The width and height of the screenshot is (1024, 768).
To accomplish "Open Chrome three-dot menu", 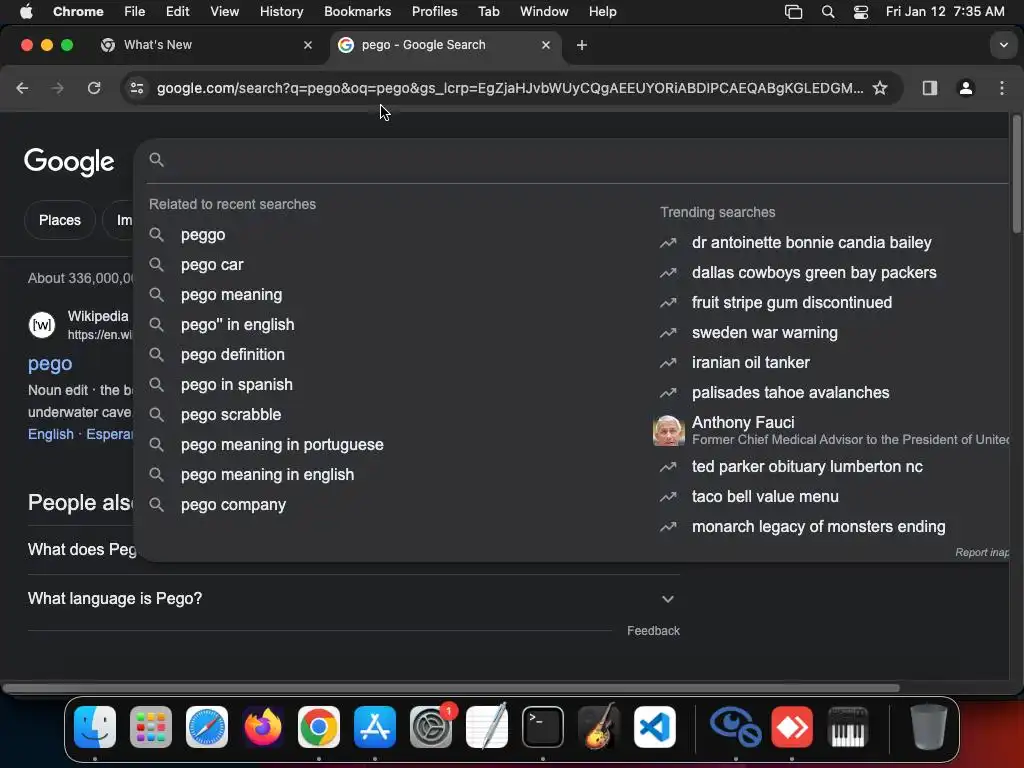I will pos(1002,88).
